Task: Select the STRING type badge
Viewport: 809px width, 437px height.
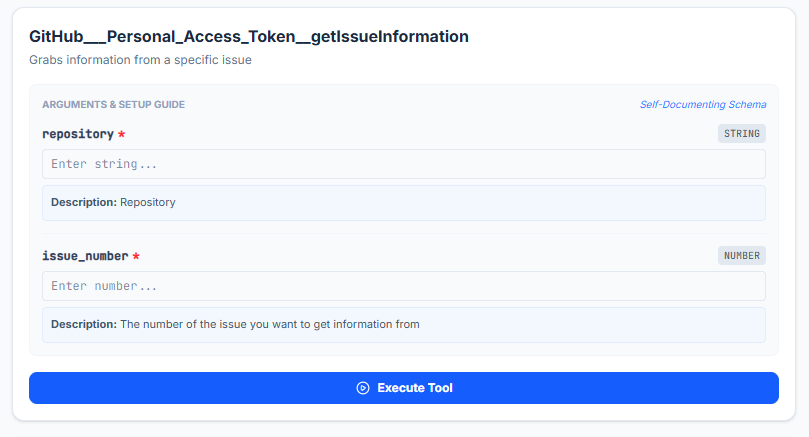Action: pos(741,134)
